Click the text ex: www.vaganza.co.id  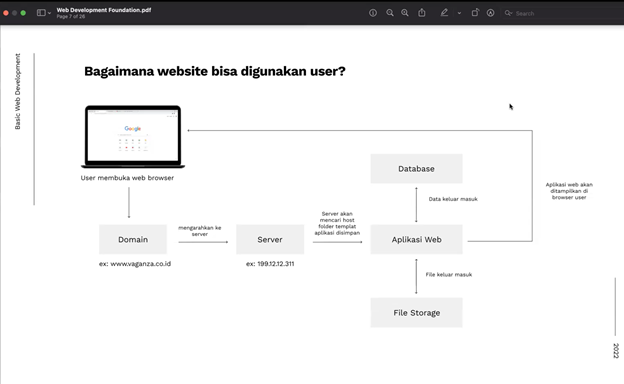tap(135, 264)
